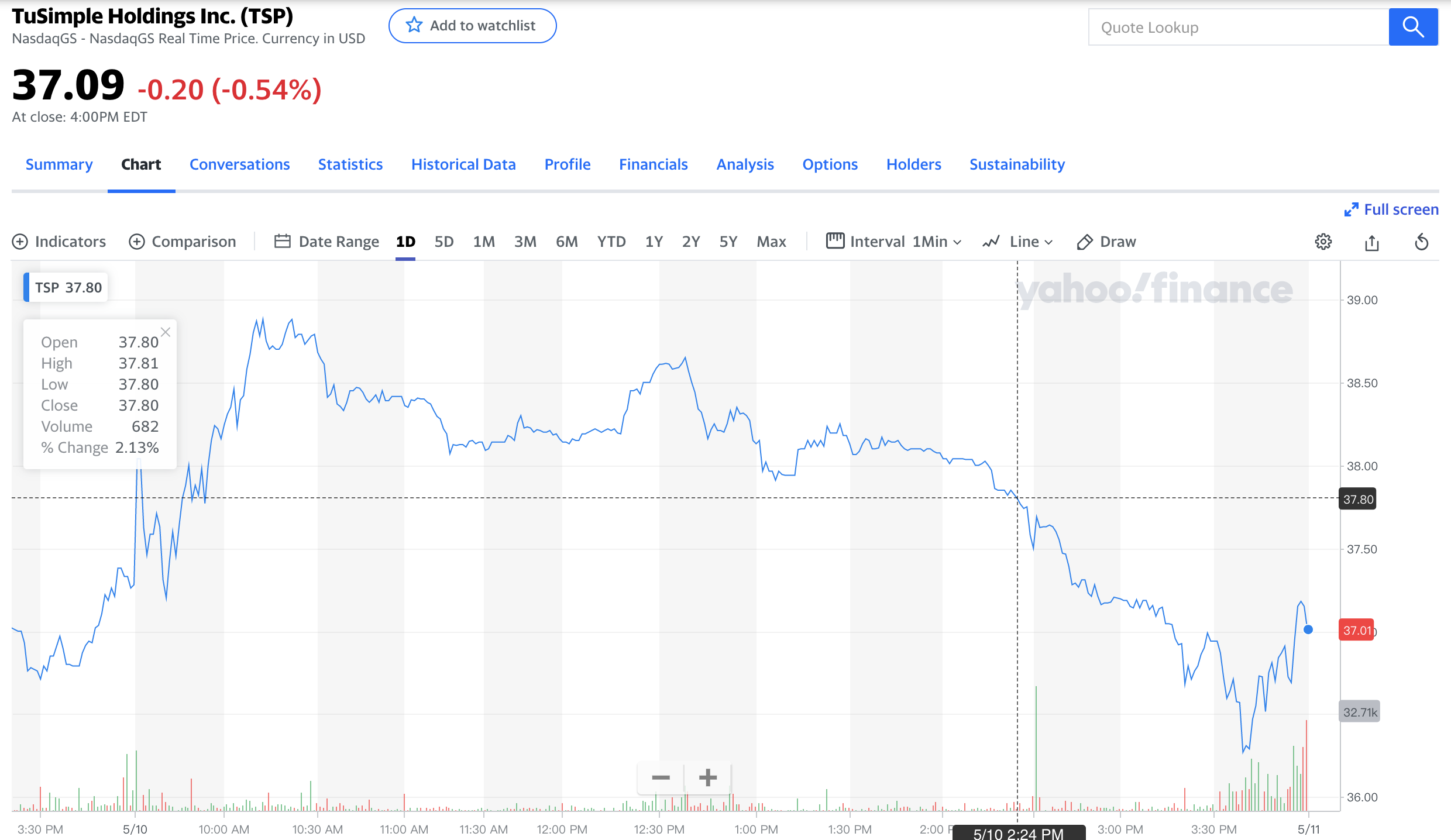
Task: Open the Date Range calendar picker
Action: point(326,242)
